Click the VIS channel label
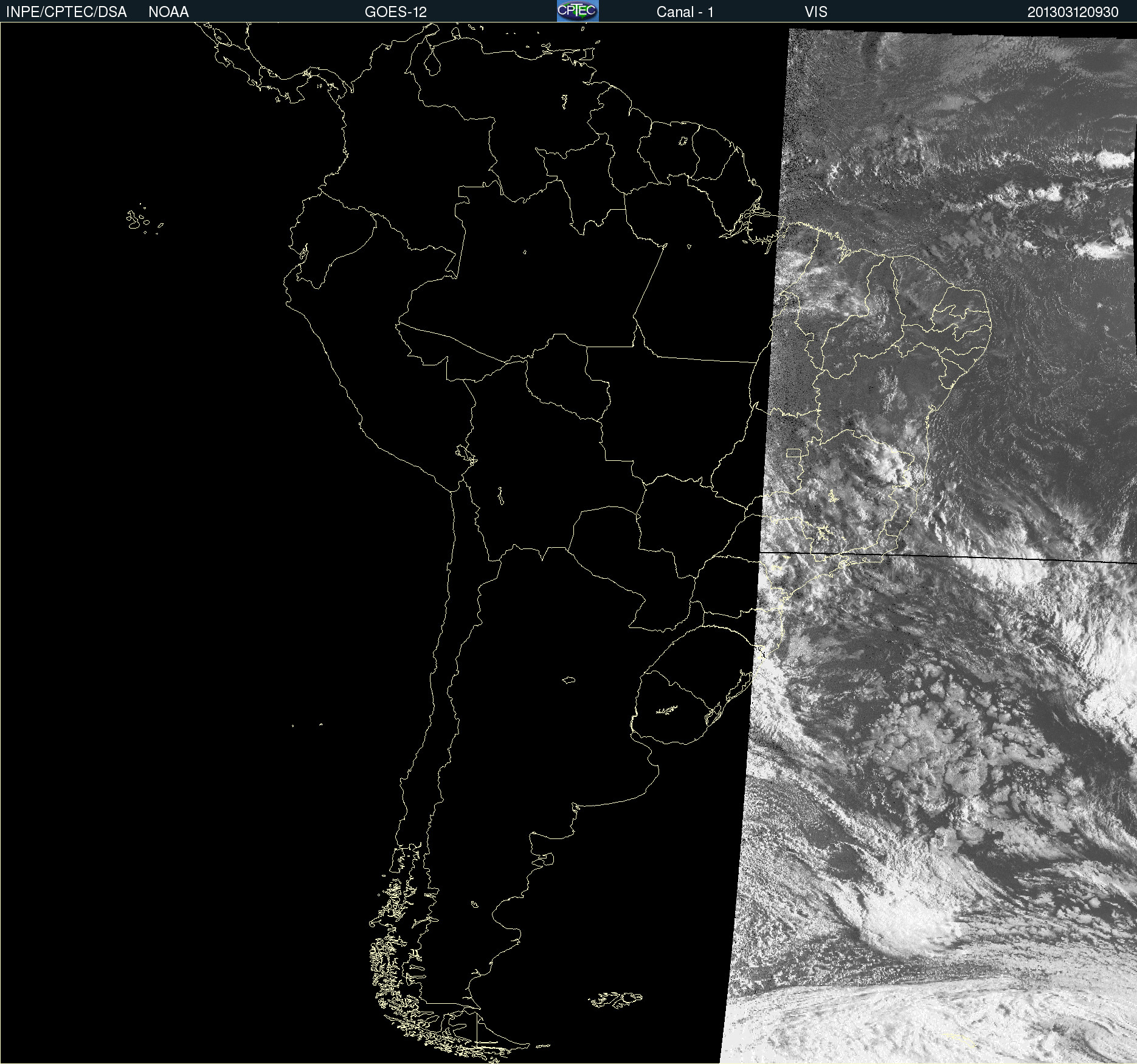Image resolution: width=1137 pixels, height=1064 pixels. tap(816, 12)
